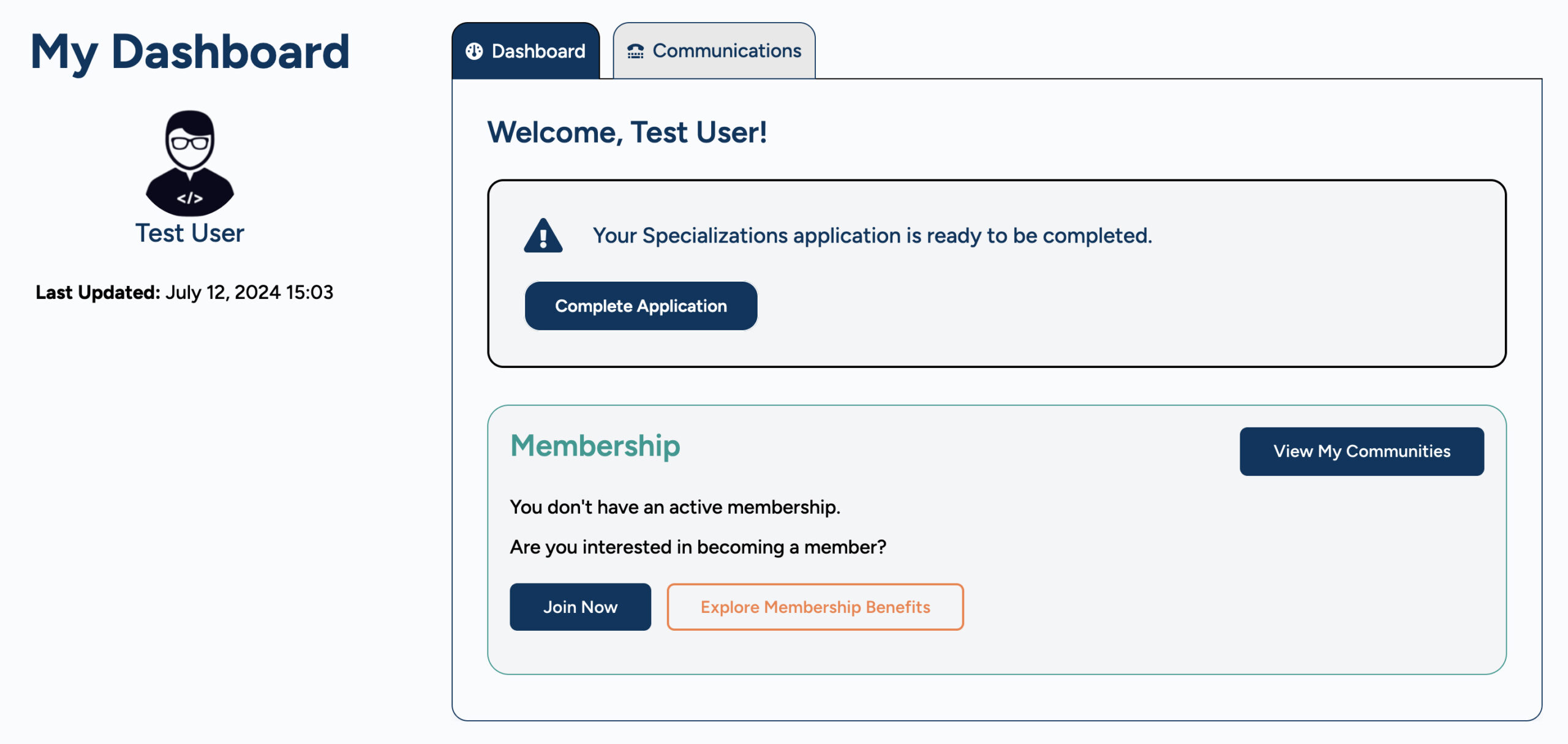Click the Specializations application ready message
Screen dimensions: 1568x744
point(872,236)
